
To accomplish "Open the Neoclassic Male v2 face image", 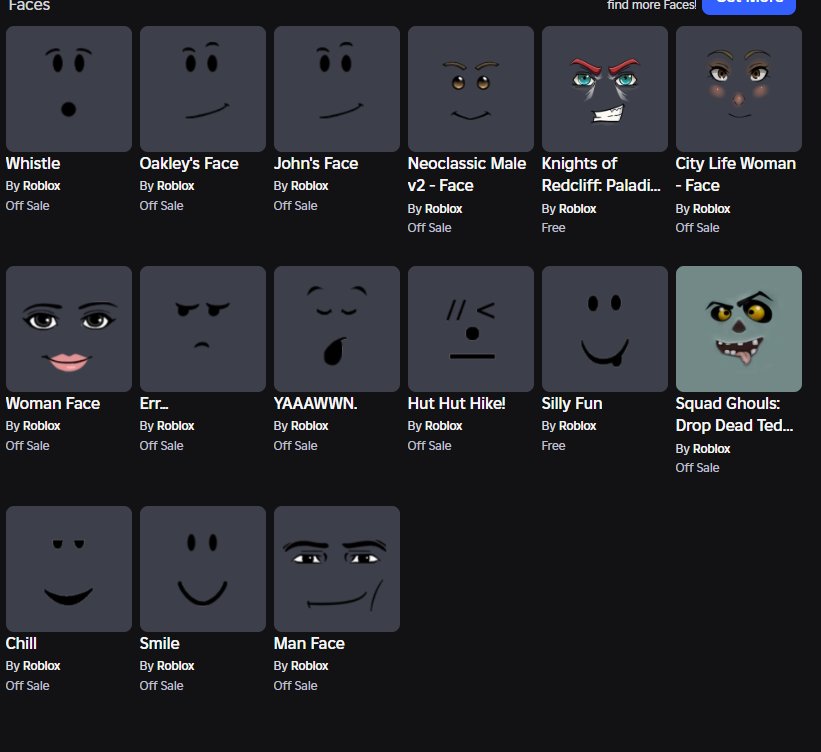I will click(471, 89).
